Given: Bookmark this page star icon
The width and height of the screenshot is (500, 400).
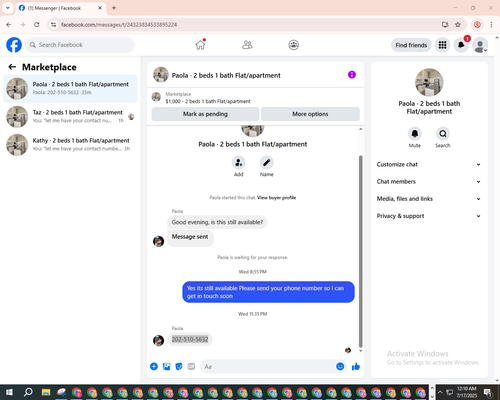Looking at the screenshot, I should [x=458, y=25].
